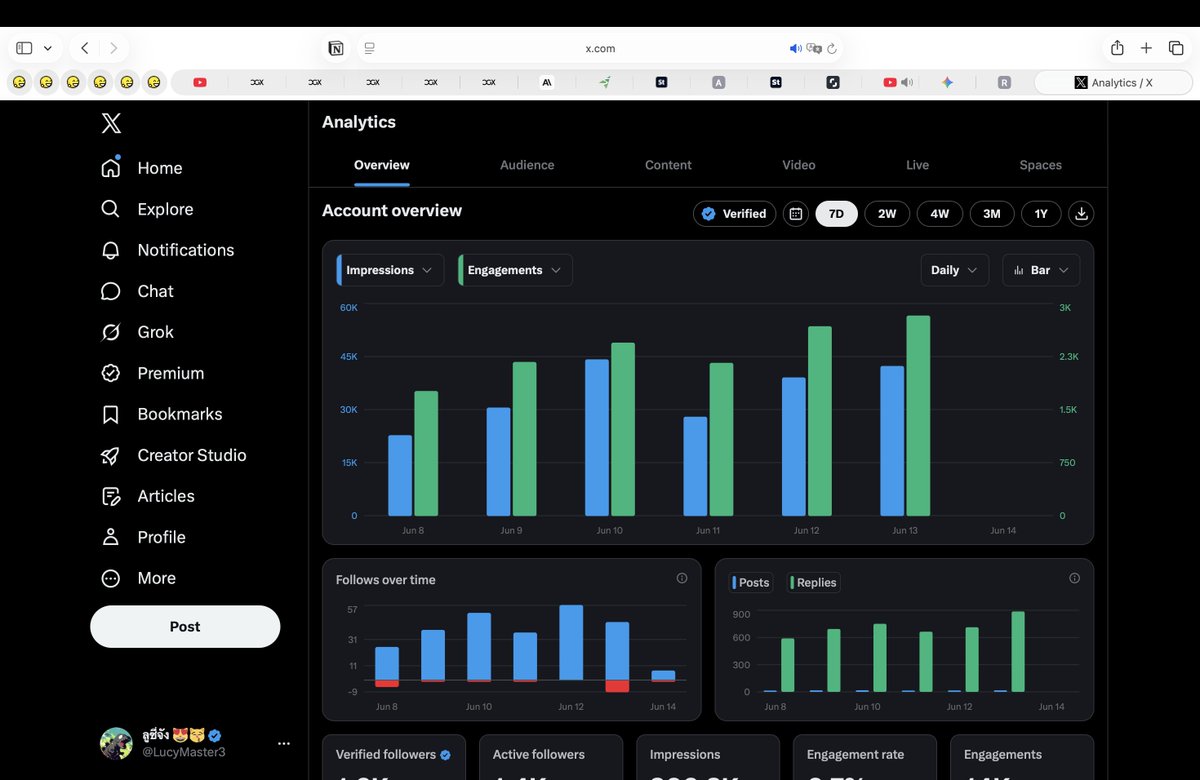
Task: Switch to the Live tab
Action: tap(918, 165)
